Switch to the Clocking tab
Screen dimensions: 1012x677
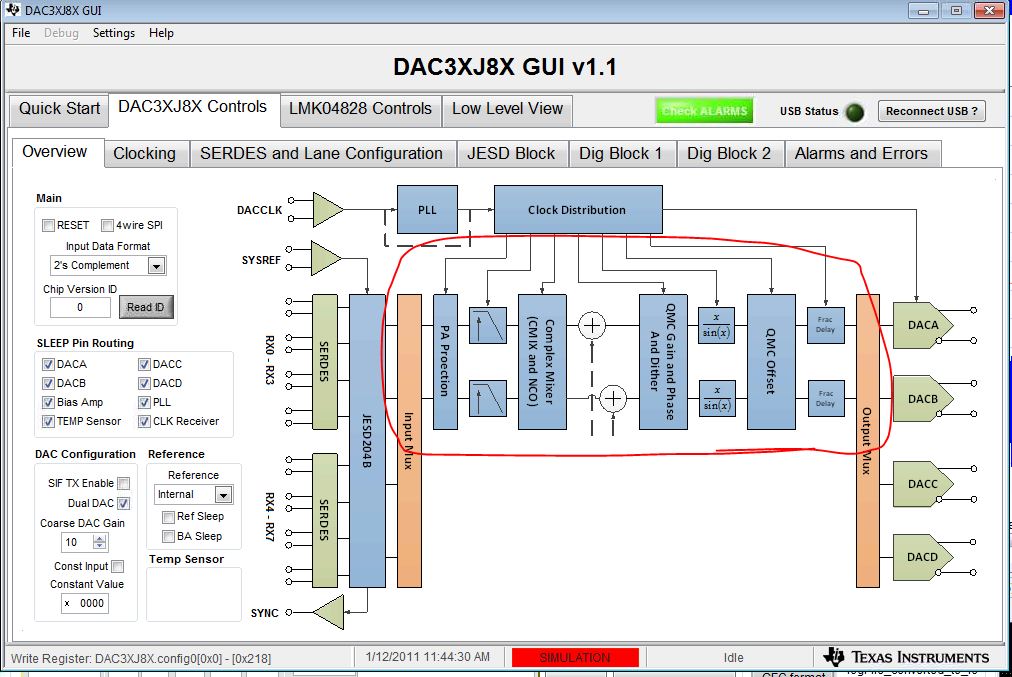click(x=145, y=154)
